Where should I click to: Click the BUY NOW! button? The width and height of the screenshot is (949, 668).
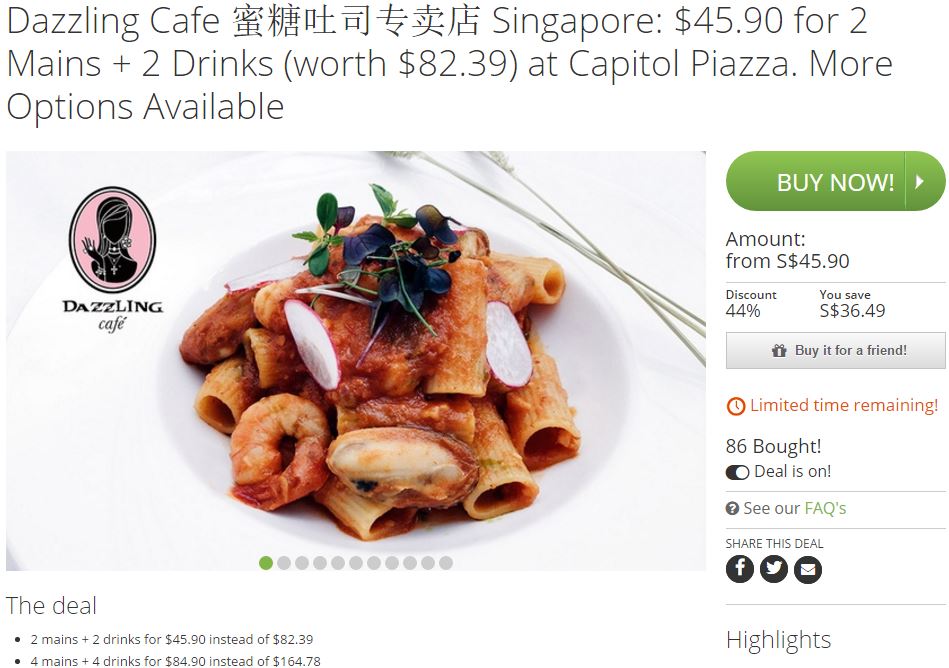point(835,182)
